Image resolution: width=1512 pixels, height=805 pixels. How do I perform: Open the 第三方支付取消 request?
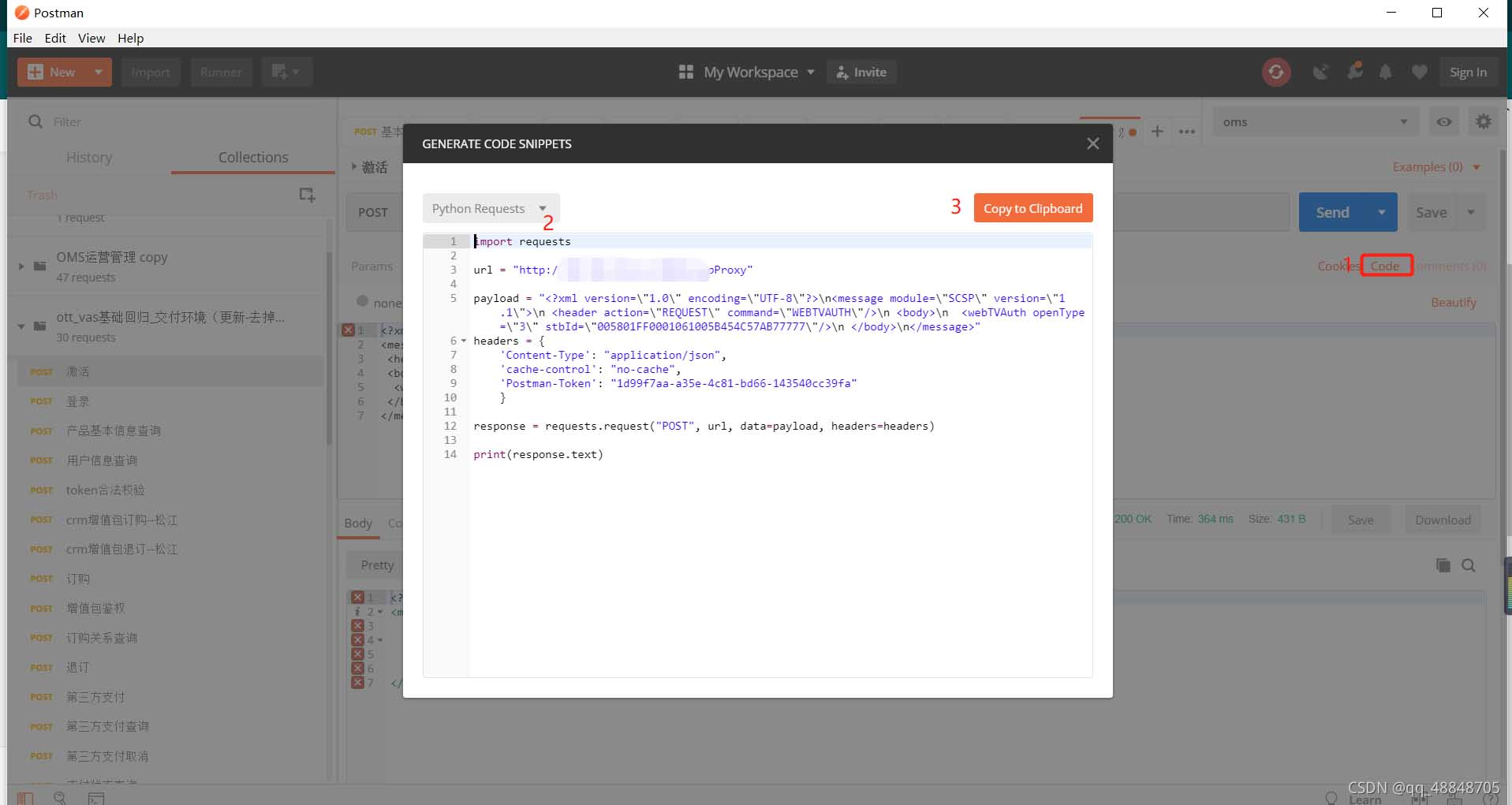click(170, 756)
